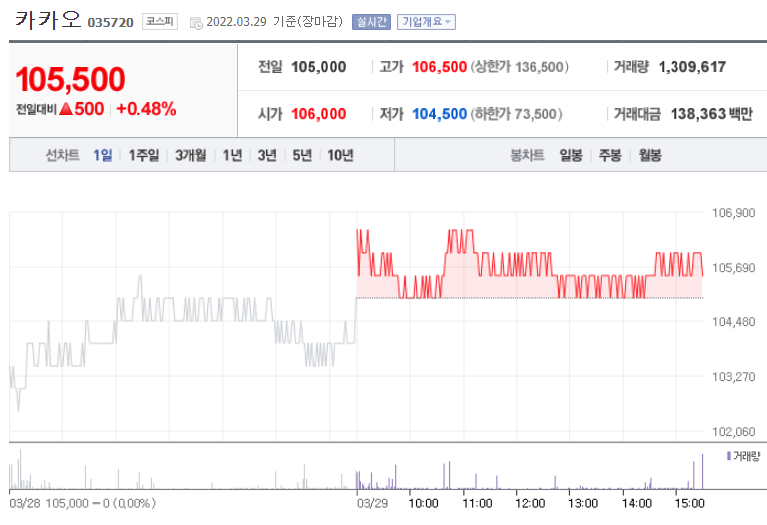Click the purple 거래량 legend marker

point(729,456)
